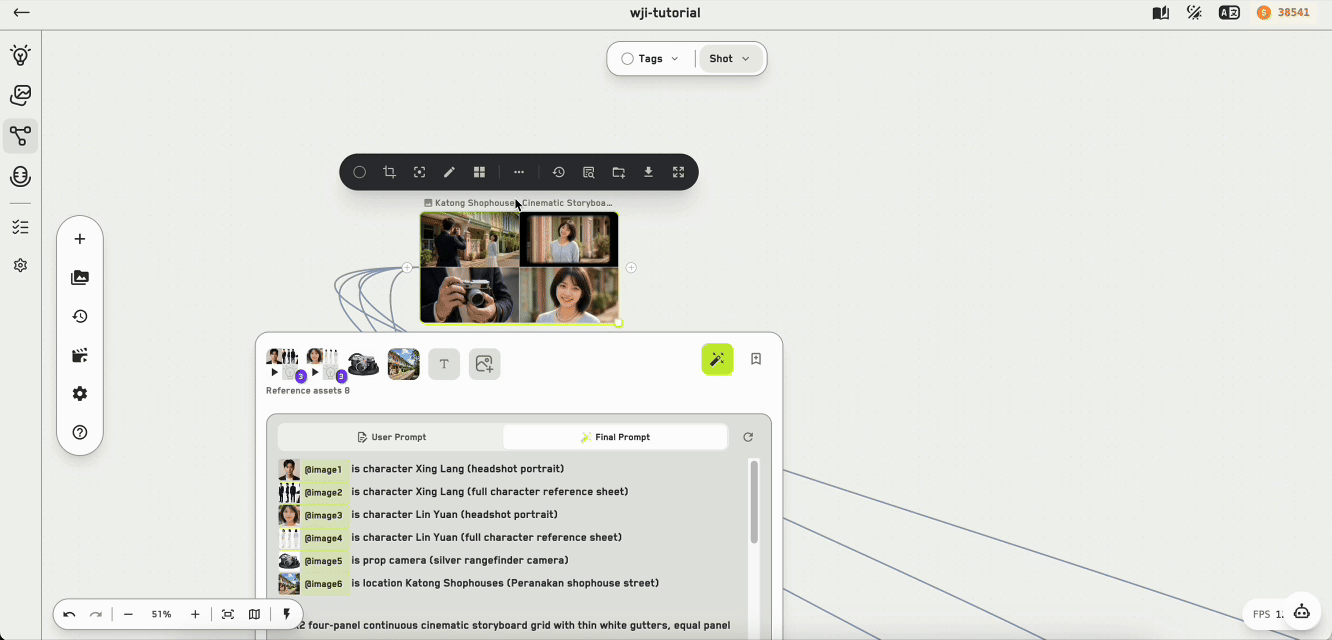Click the storyboard node's right output connector
Image resolution: width=1332 pixels, height=640 pixels.
click(x=631, y=268)
